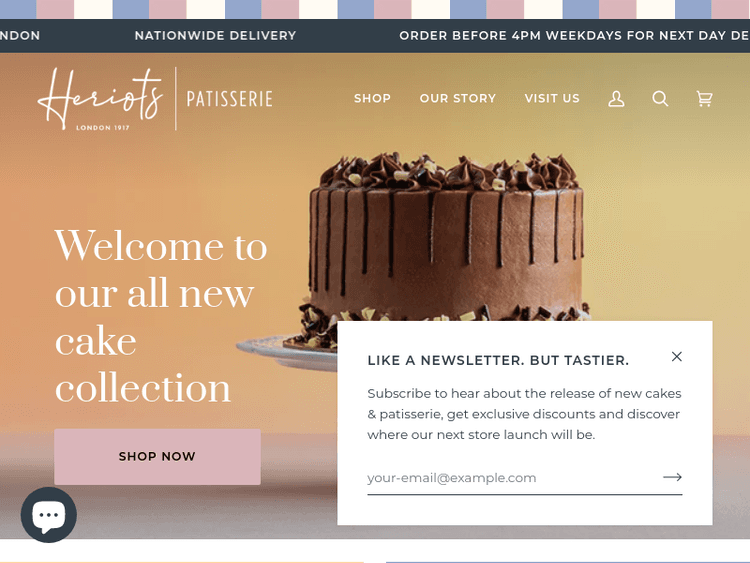Submit email with the arrow icon
The image size is (750, 563).
tap(672, 478)
